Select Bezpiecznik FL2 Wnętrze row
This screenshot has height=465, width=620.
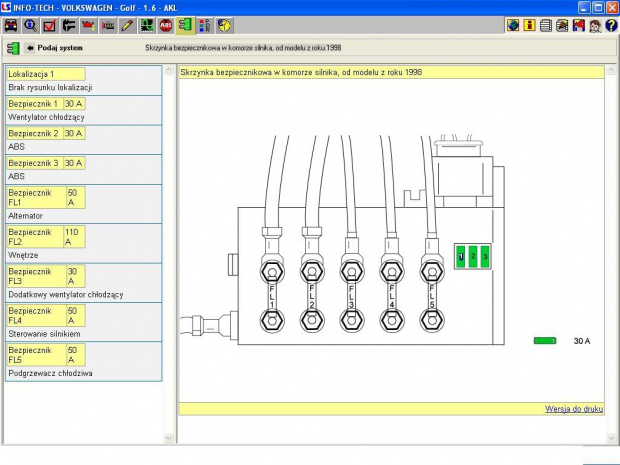83,243
